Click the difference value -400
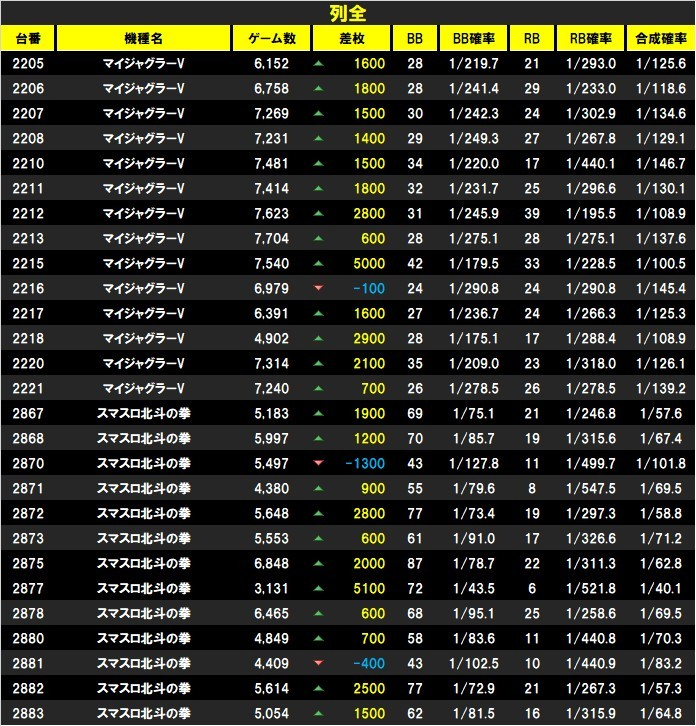 coord(369,663)
